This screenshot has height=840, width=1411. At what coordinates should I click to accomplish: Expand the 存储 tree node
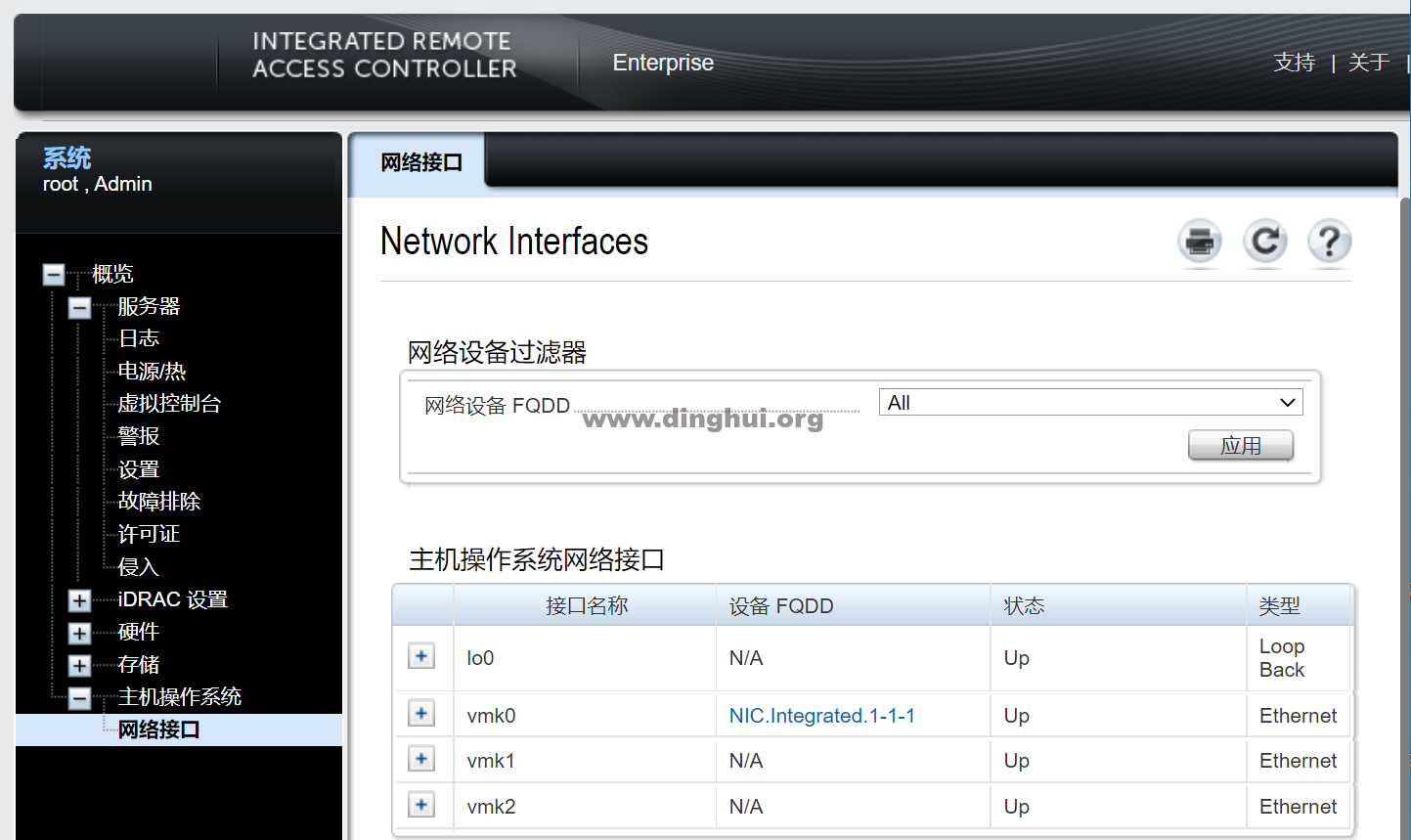(79, 666)
